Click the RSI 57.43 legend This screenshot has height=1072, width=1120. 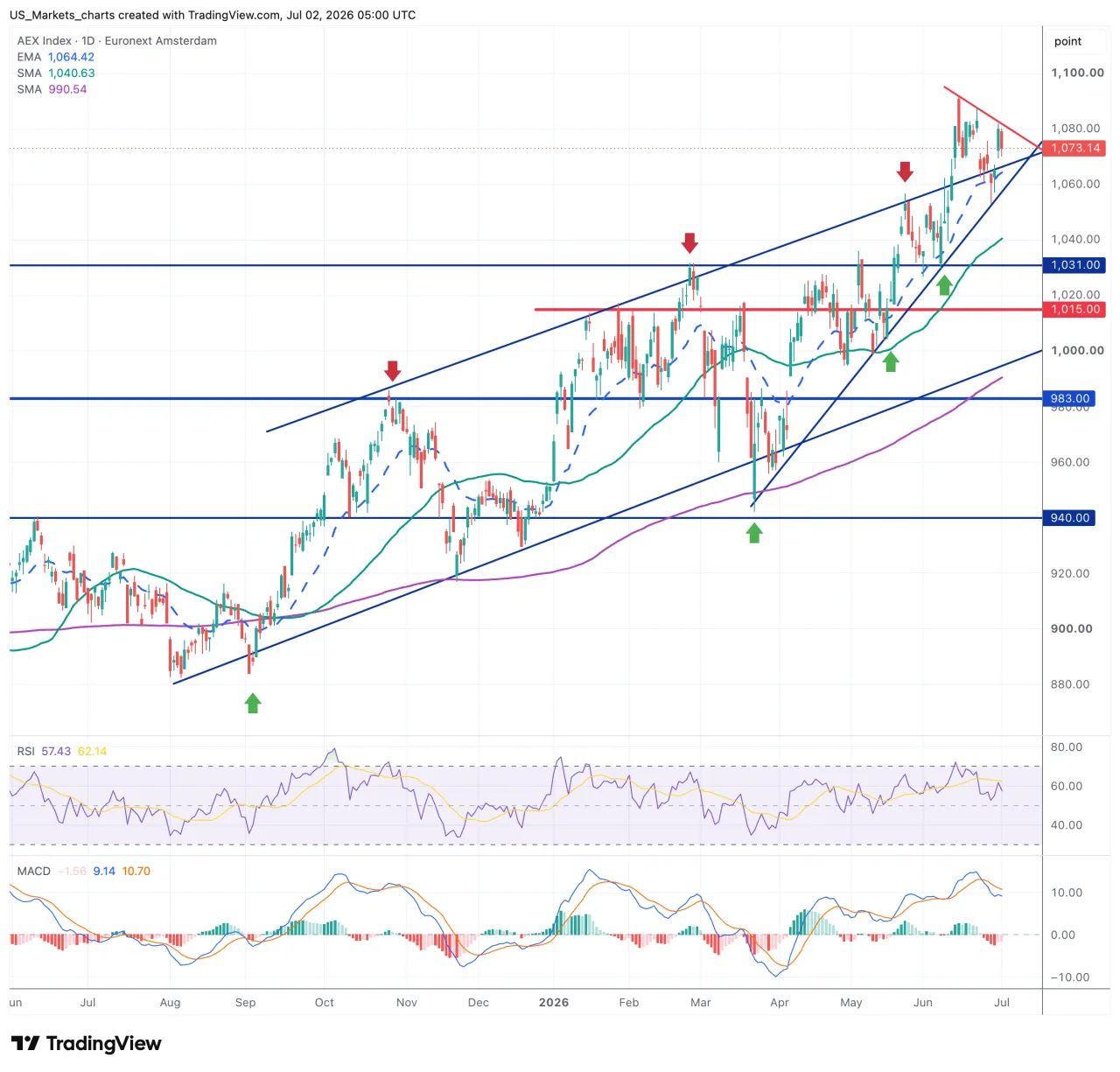pyautogui.click(x=62, y=751)
